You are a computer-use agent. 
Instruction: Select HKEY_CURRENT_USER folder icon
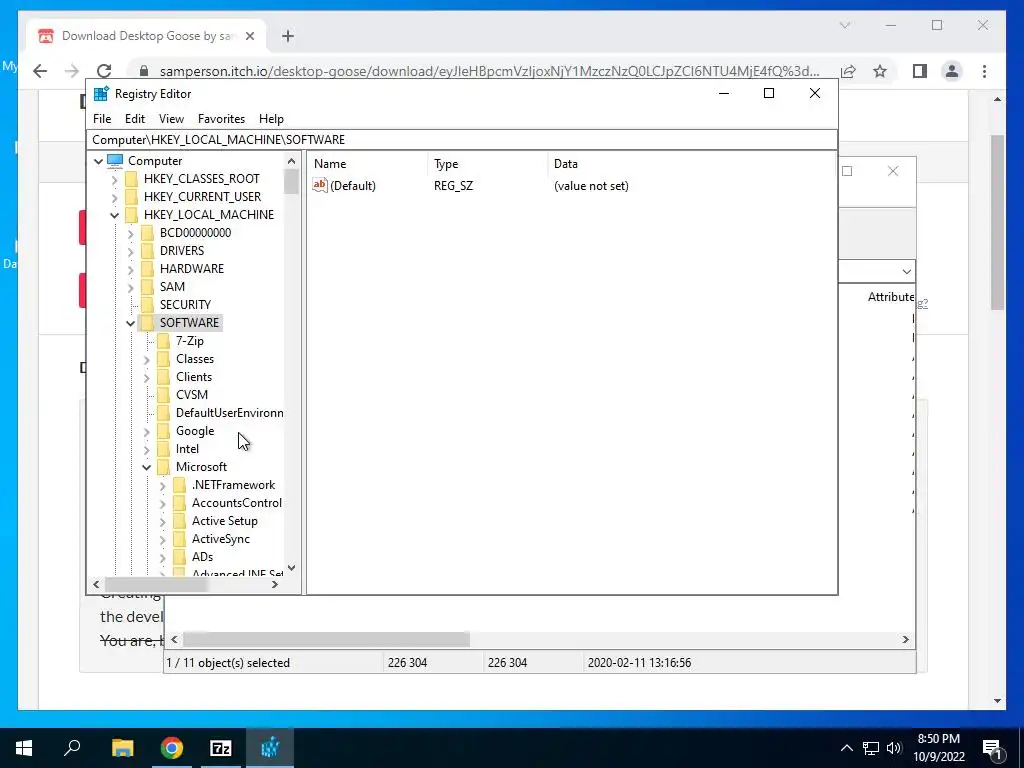click(131, 197)
